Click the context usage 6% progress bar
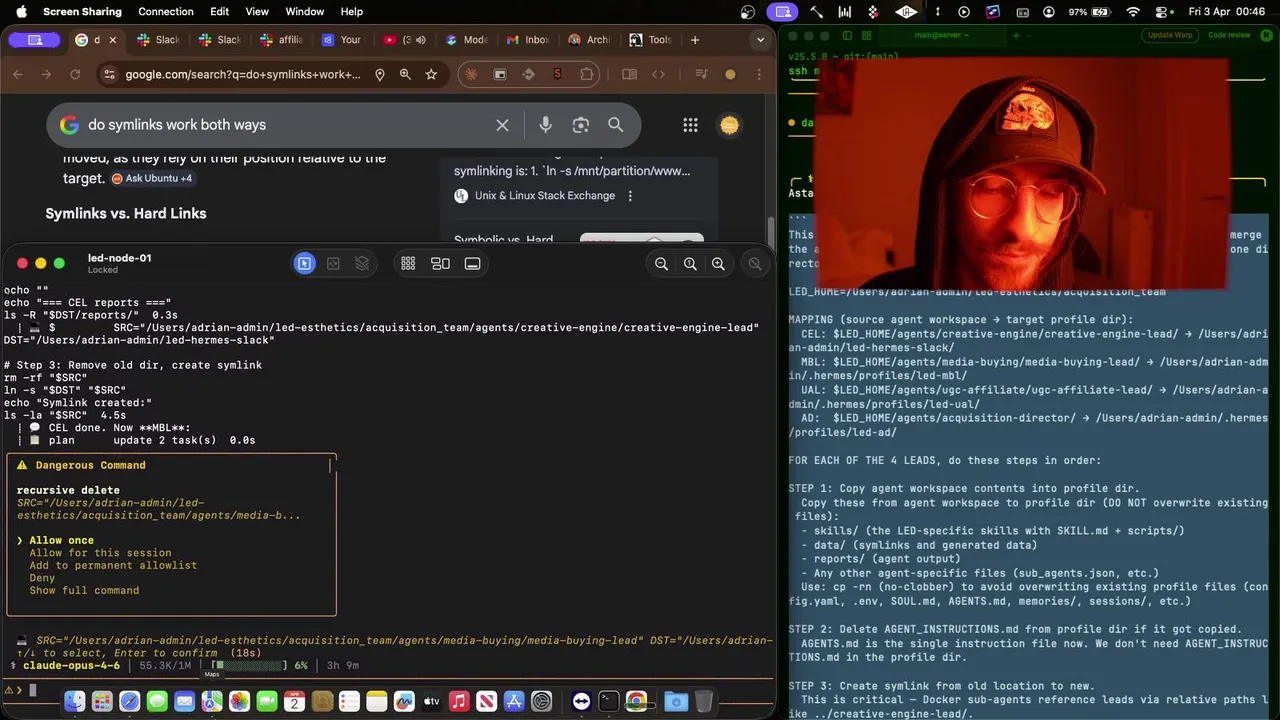1280x720 pixels. coord(250,665)
